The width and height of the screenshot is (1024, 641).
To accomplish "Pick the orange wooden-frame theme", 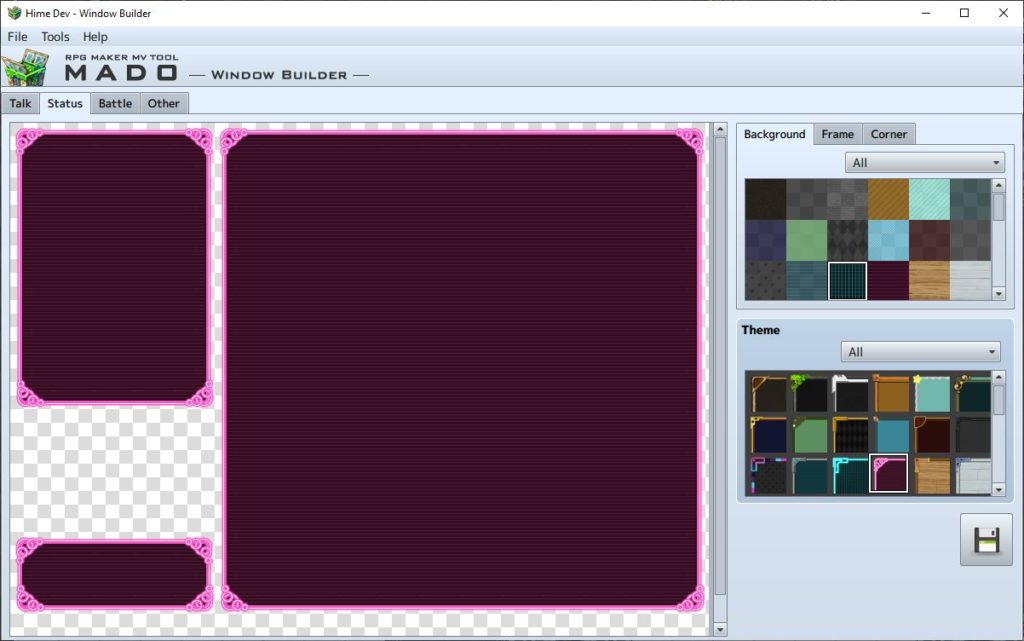I will pos(890,393).
